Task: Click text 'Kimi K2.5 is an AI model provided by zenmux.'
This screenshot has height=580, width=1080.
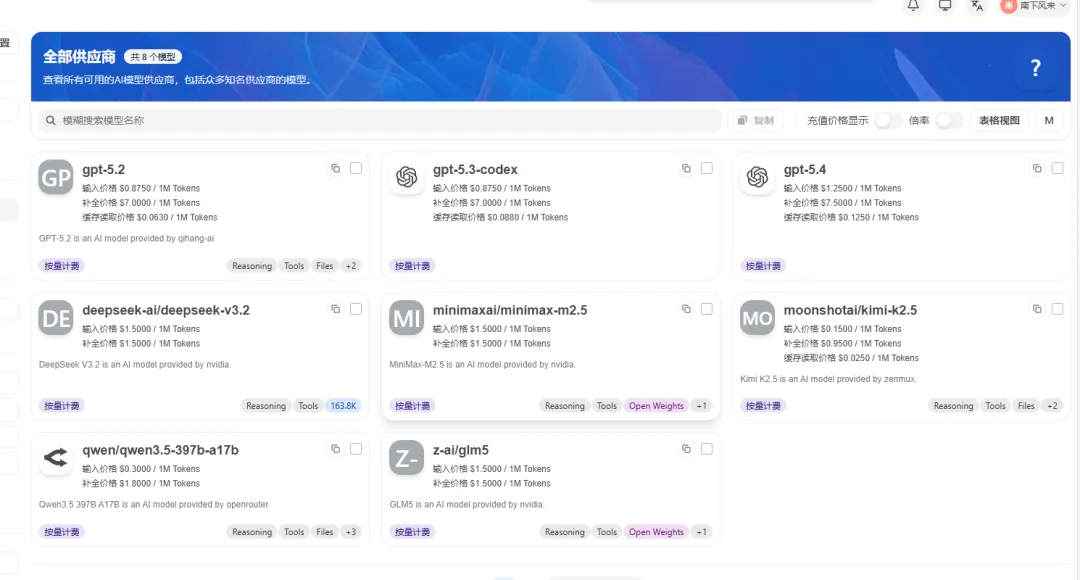Action: 828,379
